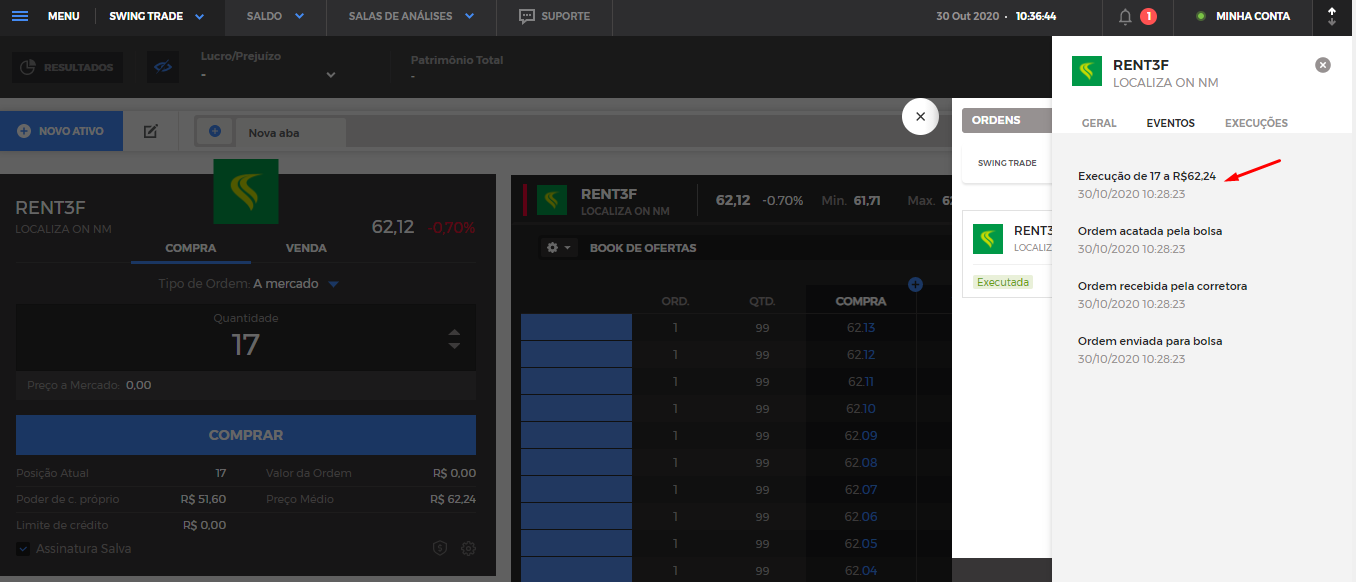
Task: Toggle the hide-values eye icon
Action: pos(163,67)
